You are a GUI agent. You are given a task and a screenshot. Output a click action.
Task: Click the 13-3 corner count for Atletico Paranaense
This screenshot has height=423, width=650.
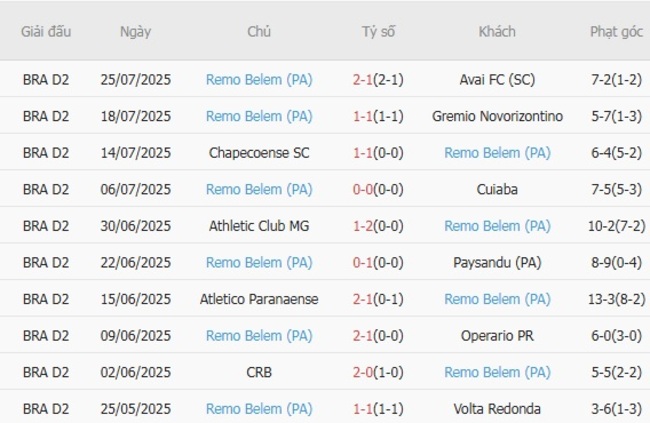click(601, 299)
